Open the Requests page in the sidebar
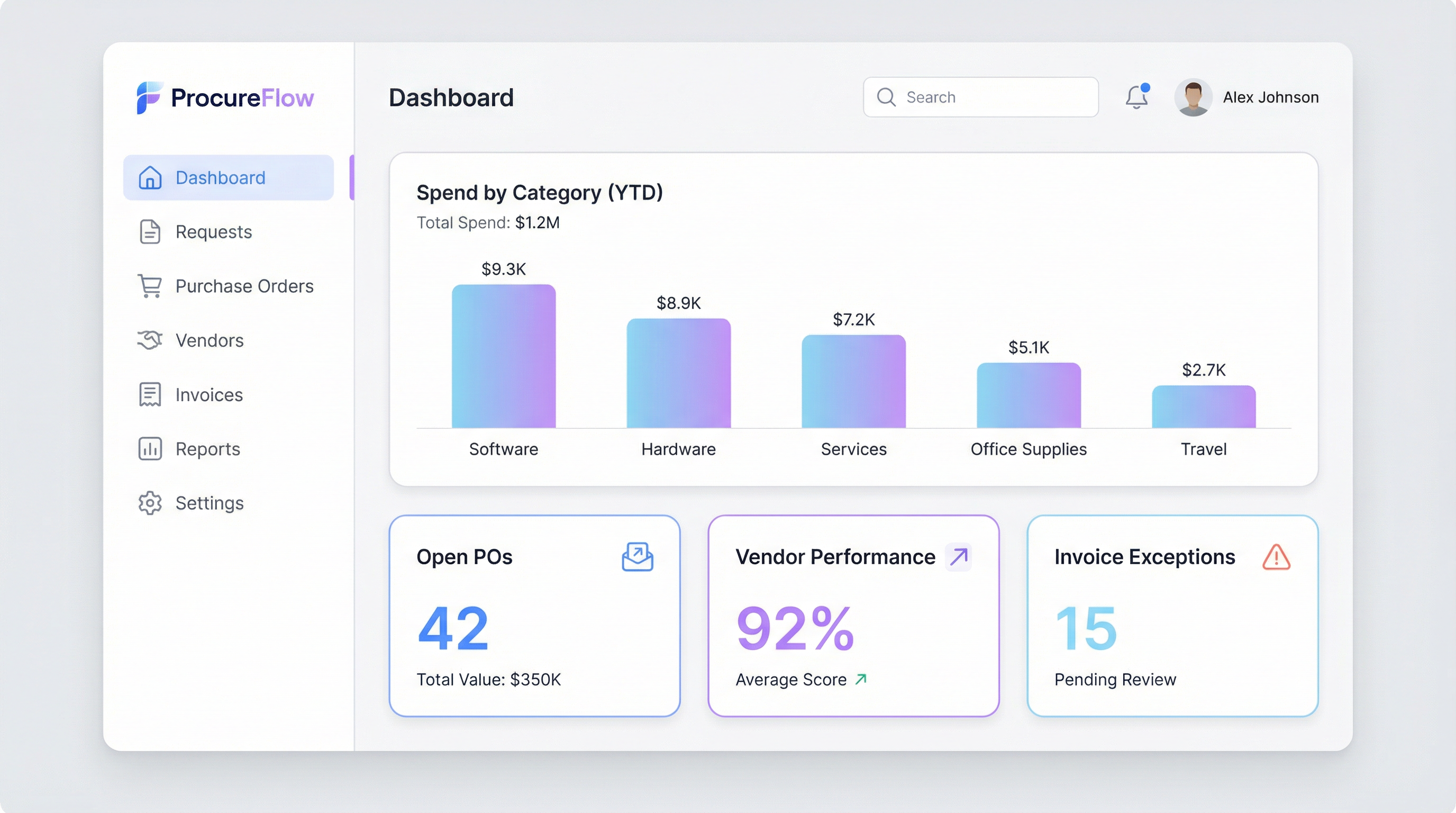1456x813 pixels. coord(213,232)
